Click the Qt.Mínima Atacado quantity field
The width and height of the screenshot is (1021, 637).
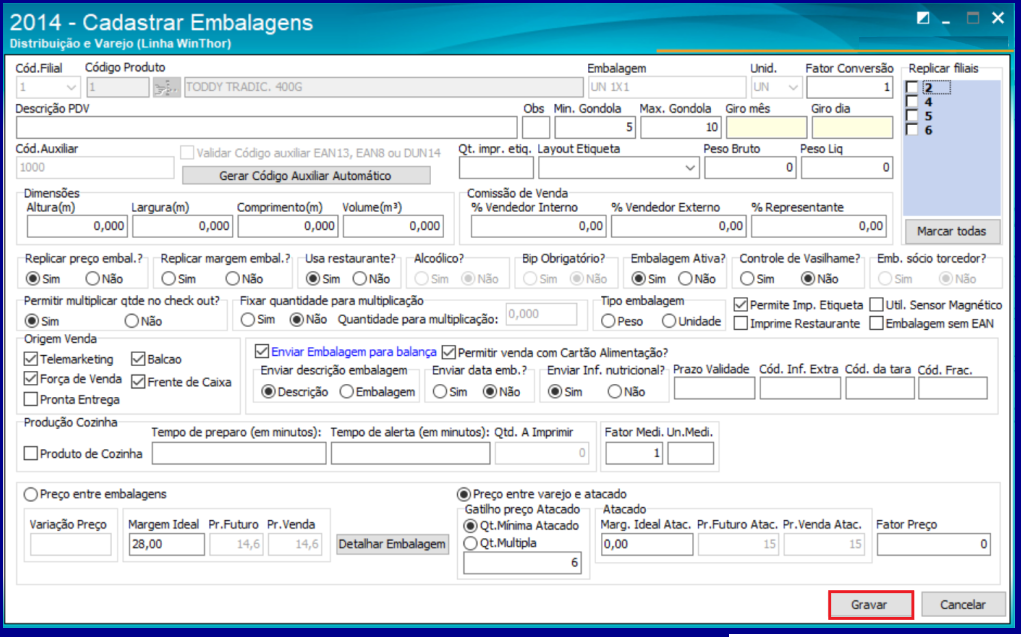(x=523, y=563)
